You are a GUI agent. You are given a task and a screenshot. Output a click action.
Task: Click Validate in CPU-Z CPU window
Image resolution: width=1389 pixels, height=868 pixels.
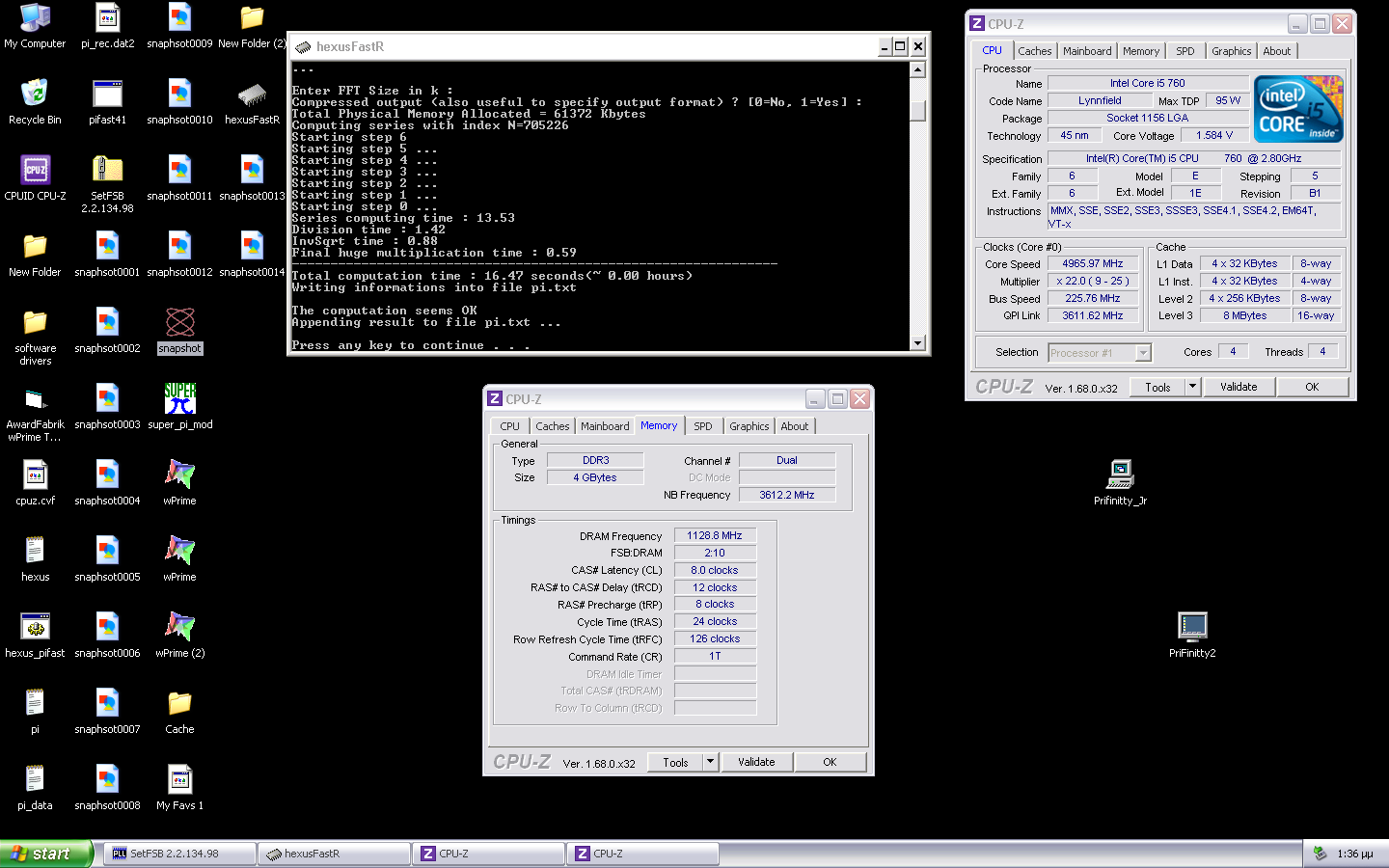click(1239, 387)
